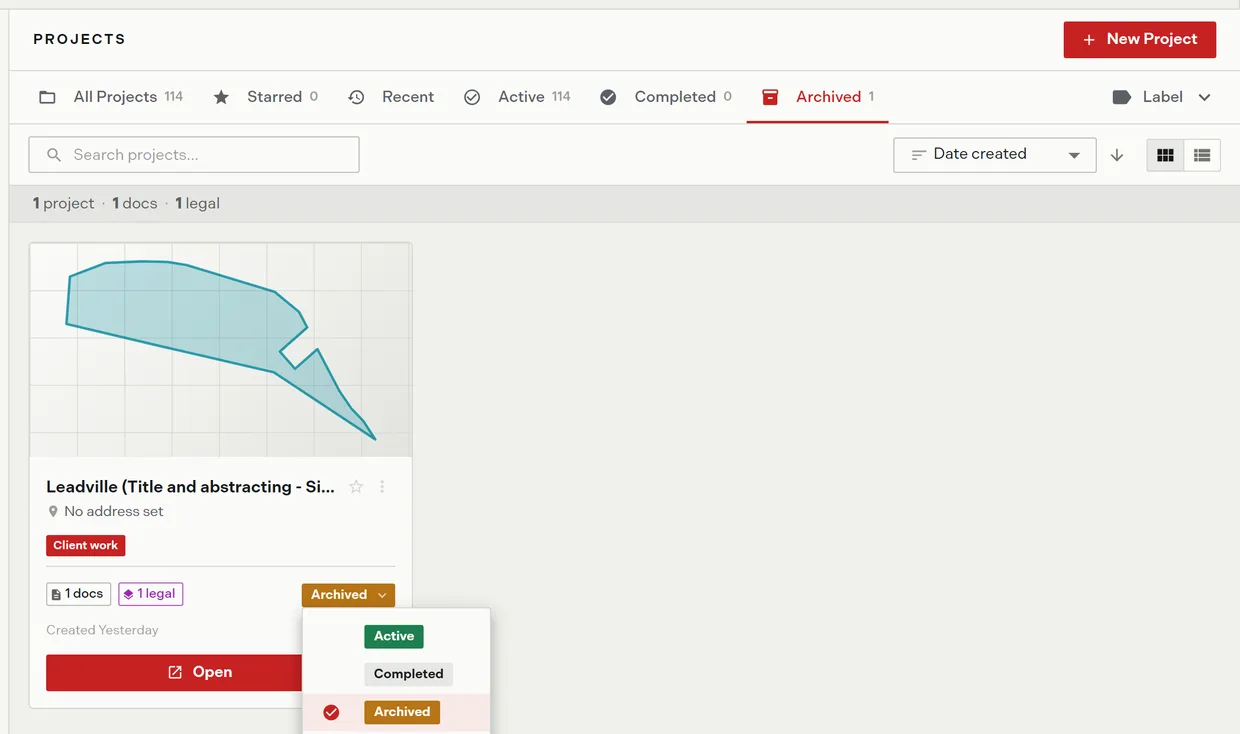Click the Search projects field
Image resolution: width=1240 pixels, height=734 pixels.
194,155
